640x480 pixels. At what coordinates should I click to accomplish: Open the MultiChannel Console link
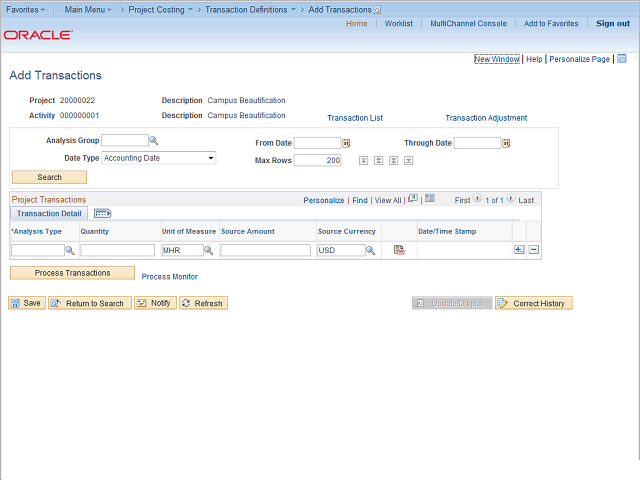tap(468, 24)
